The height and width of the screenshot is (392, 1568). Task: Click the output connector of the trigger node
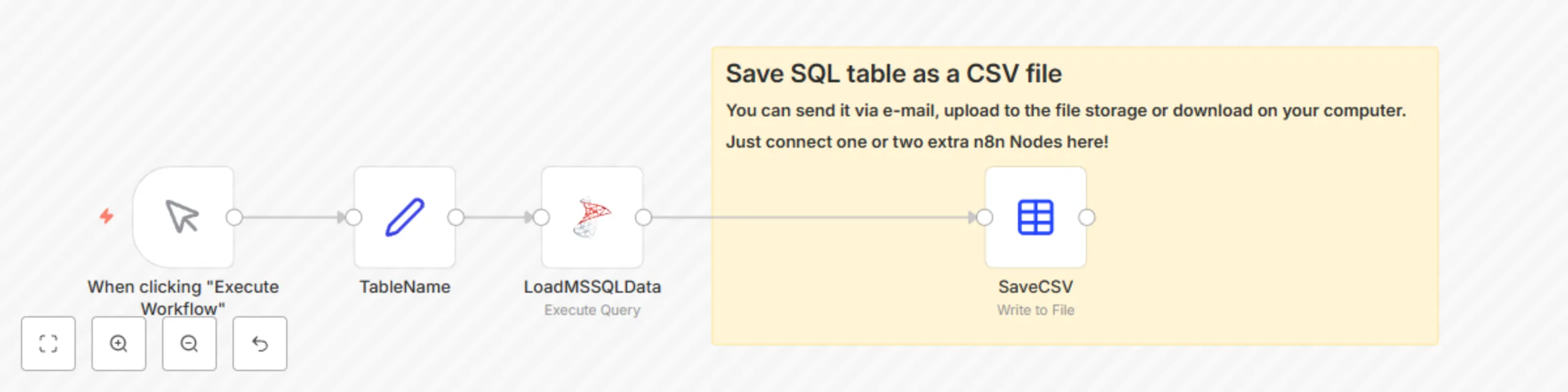point(235,217)
